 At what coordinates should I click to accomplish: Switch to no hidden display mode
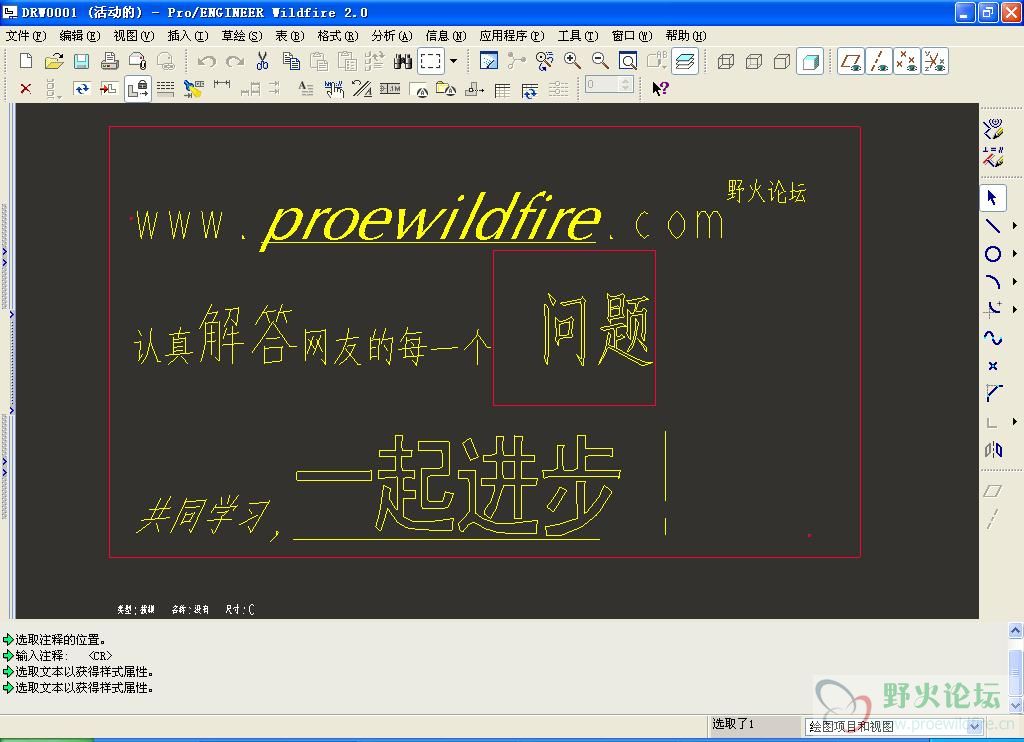click(782, 61)
